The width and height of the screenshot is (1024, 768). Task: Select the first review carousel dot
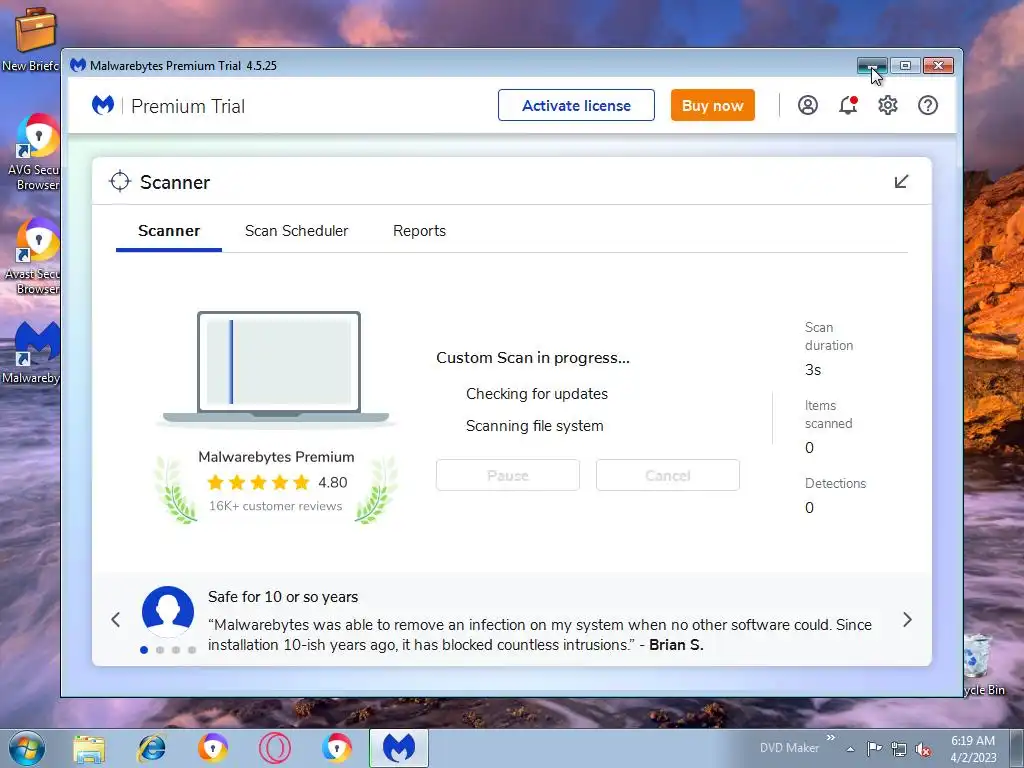144,650
